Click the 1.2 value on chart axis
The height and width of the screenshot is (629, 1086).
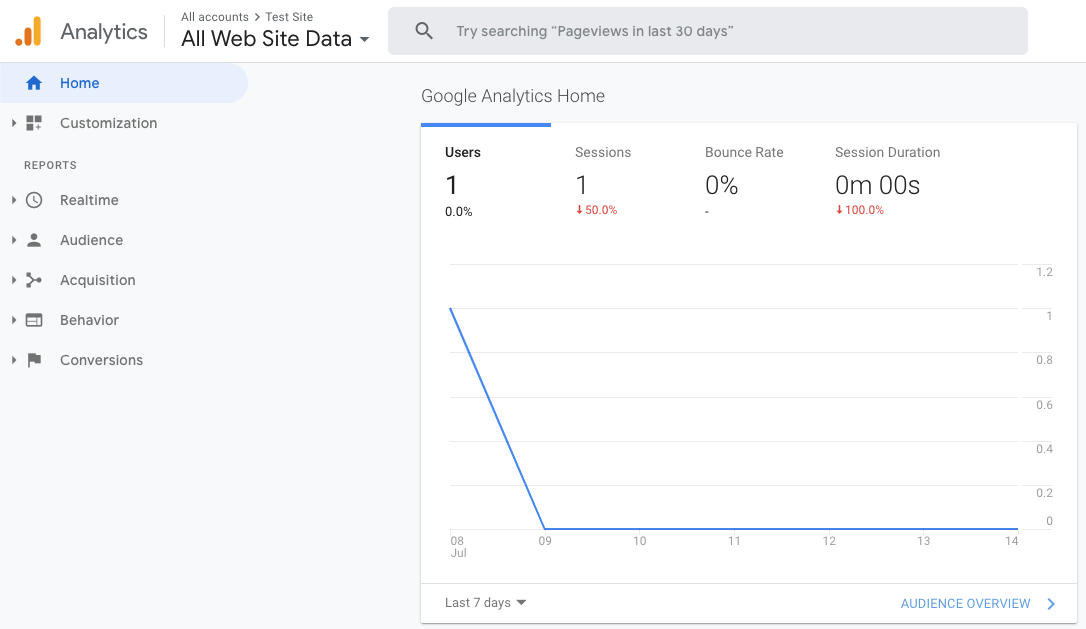(x=1044, y=272)
